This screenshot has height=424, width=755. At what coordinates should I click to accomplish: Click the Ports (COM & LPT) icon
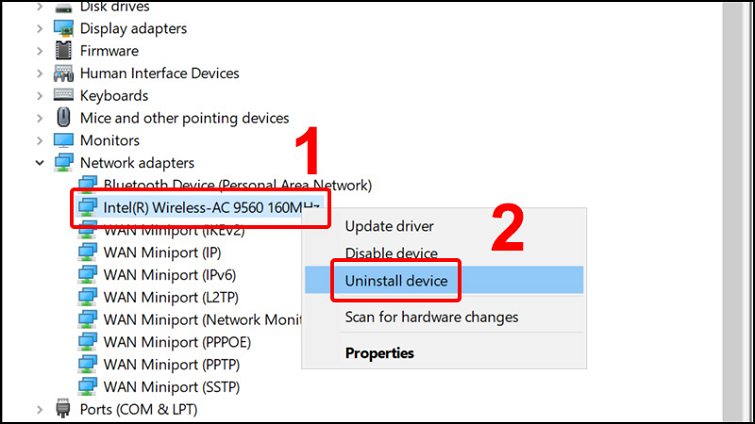pos(63,409)
